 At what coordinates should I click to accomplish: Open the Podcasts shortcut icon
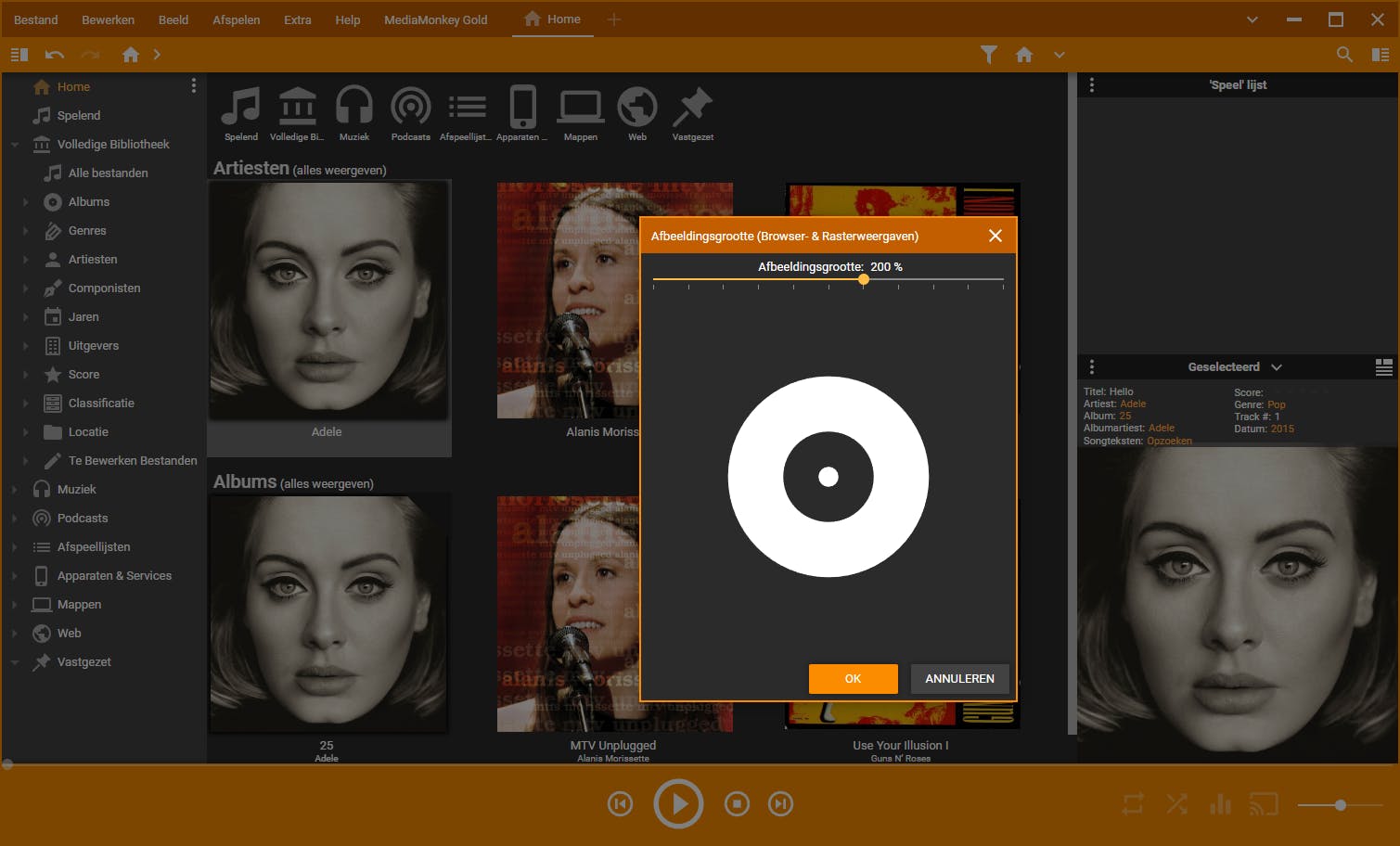click(411, 107)
